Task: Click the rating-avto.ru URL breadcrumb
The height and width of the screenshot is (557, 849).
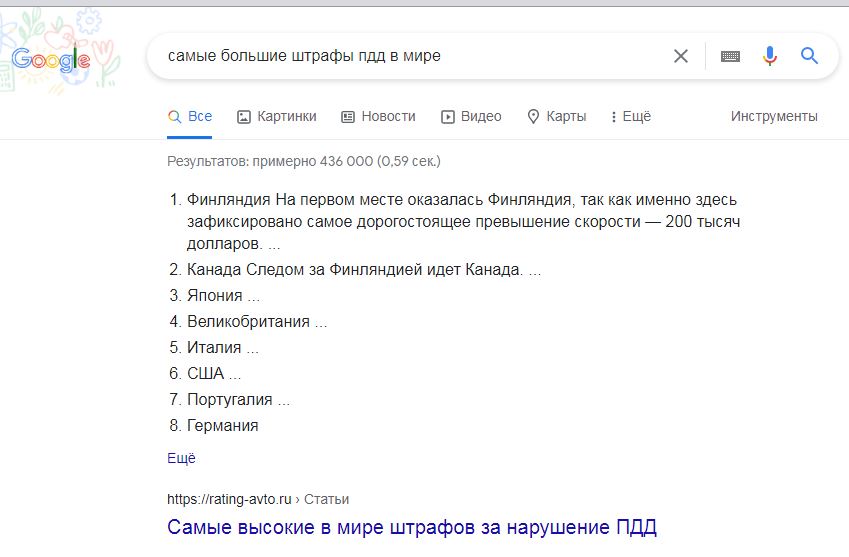Action: click(x=258, y=499)
